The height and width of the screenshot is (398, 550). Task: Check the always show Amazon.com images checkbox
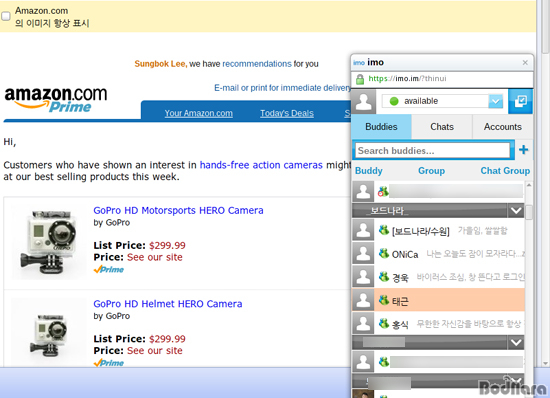(6, 16)
